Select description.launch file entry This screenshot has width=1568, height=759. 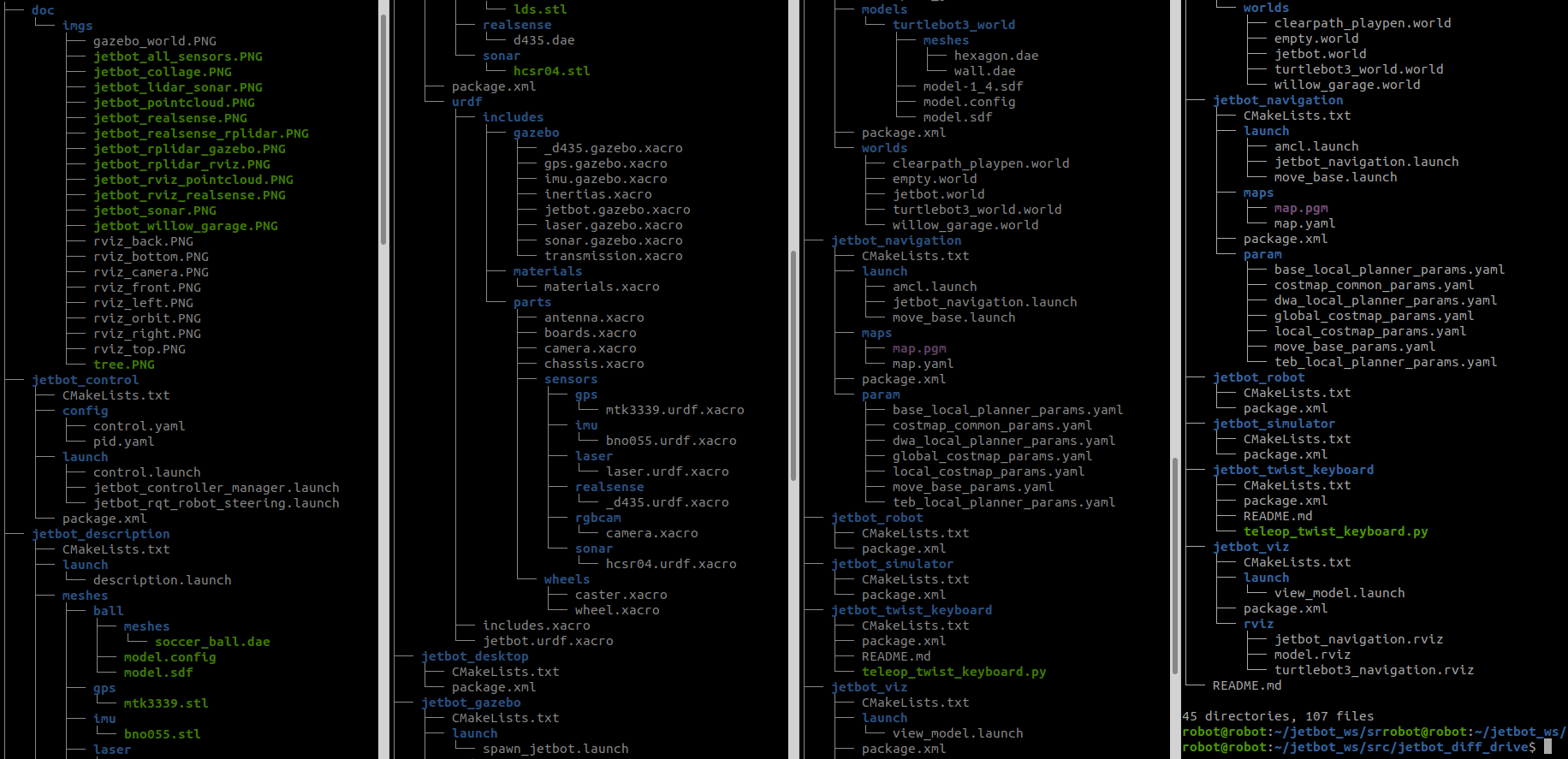tap(163, 580)
